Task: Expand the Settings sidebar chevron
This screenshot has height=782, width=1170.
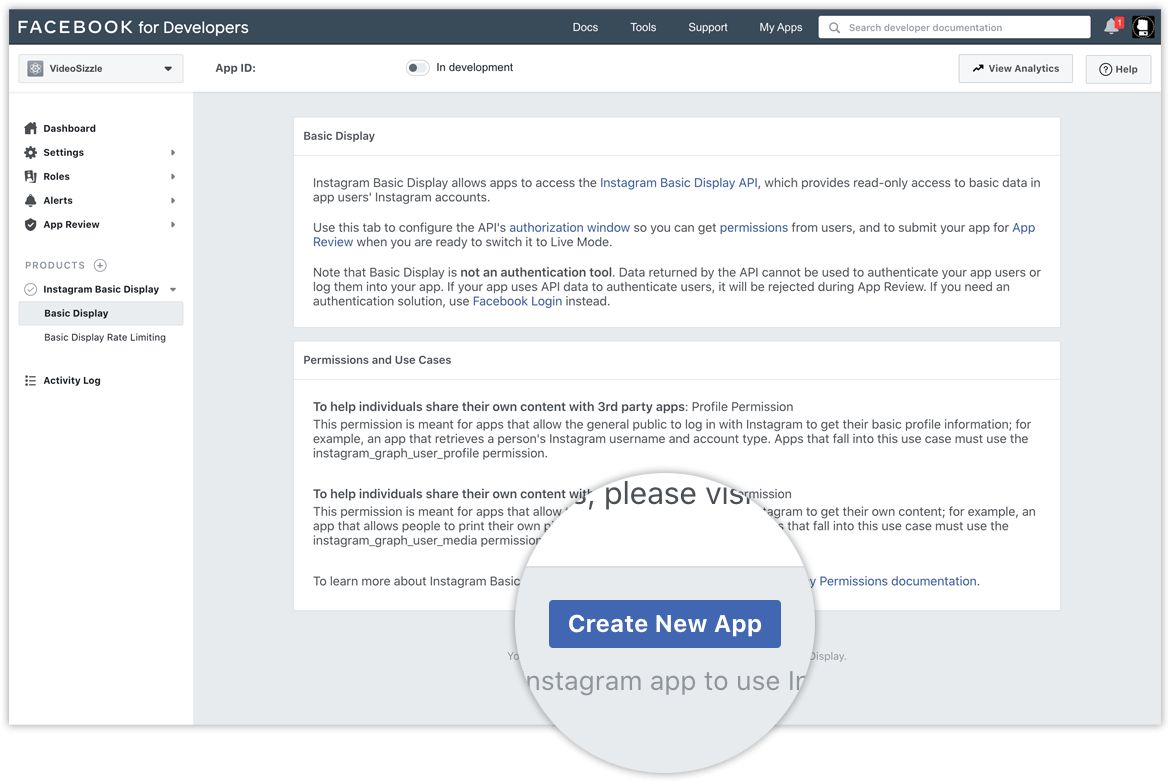Action: click(172, 152)
